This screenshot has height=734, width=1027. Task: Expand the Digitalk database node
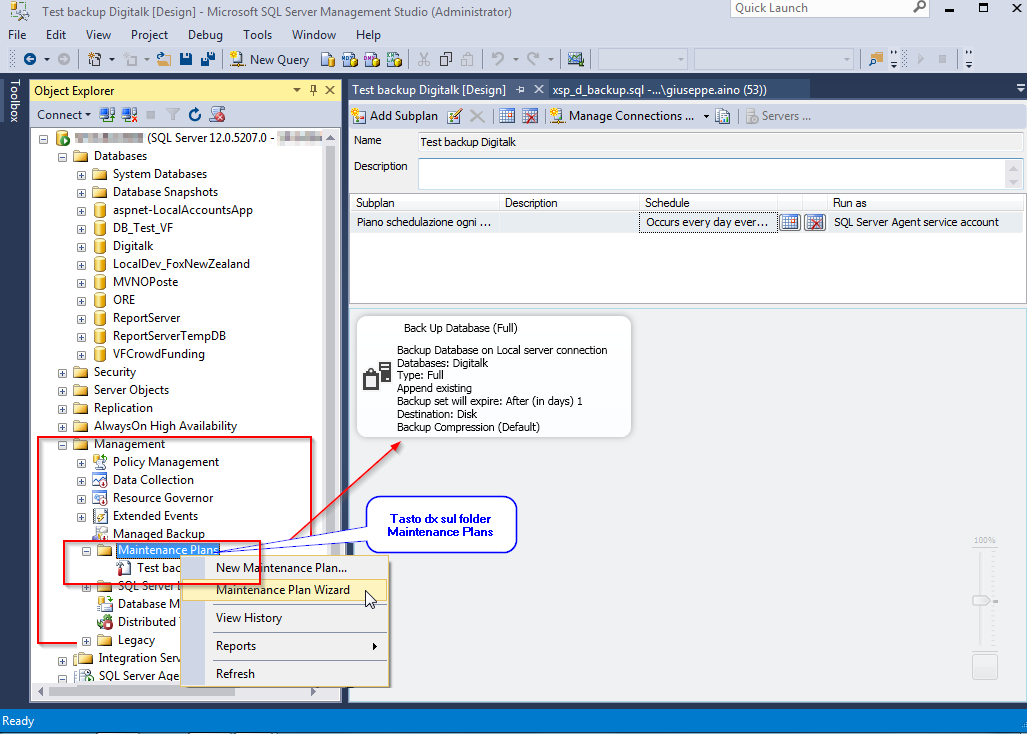click(82, 246)
